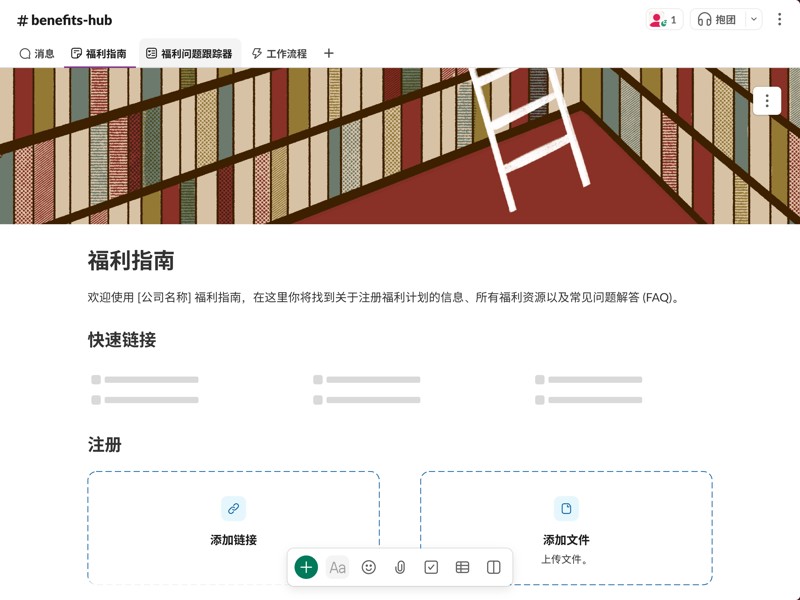Open the channel three-dot menu

pos(782,19)
